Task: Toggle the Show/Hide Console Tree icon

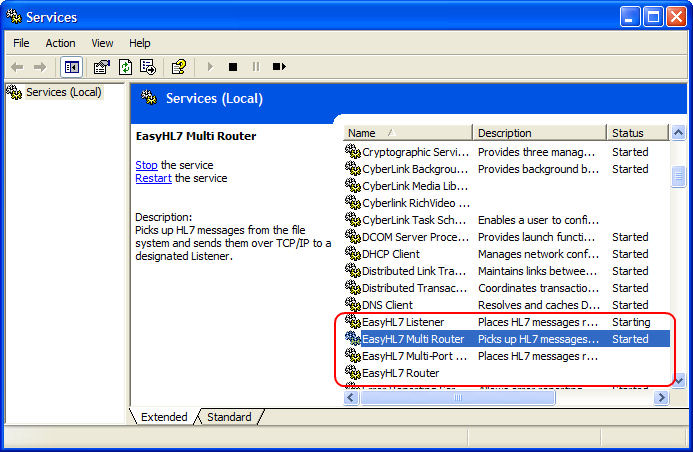Action: pyautogui.click(x=71, y=67)
